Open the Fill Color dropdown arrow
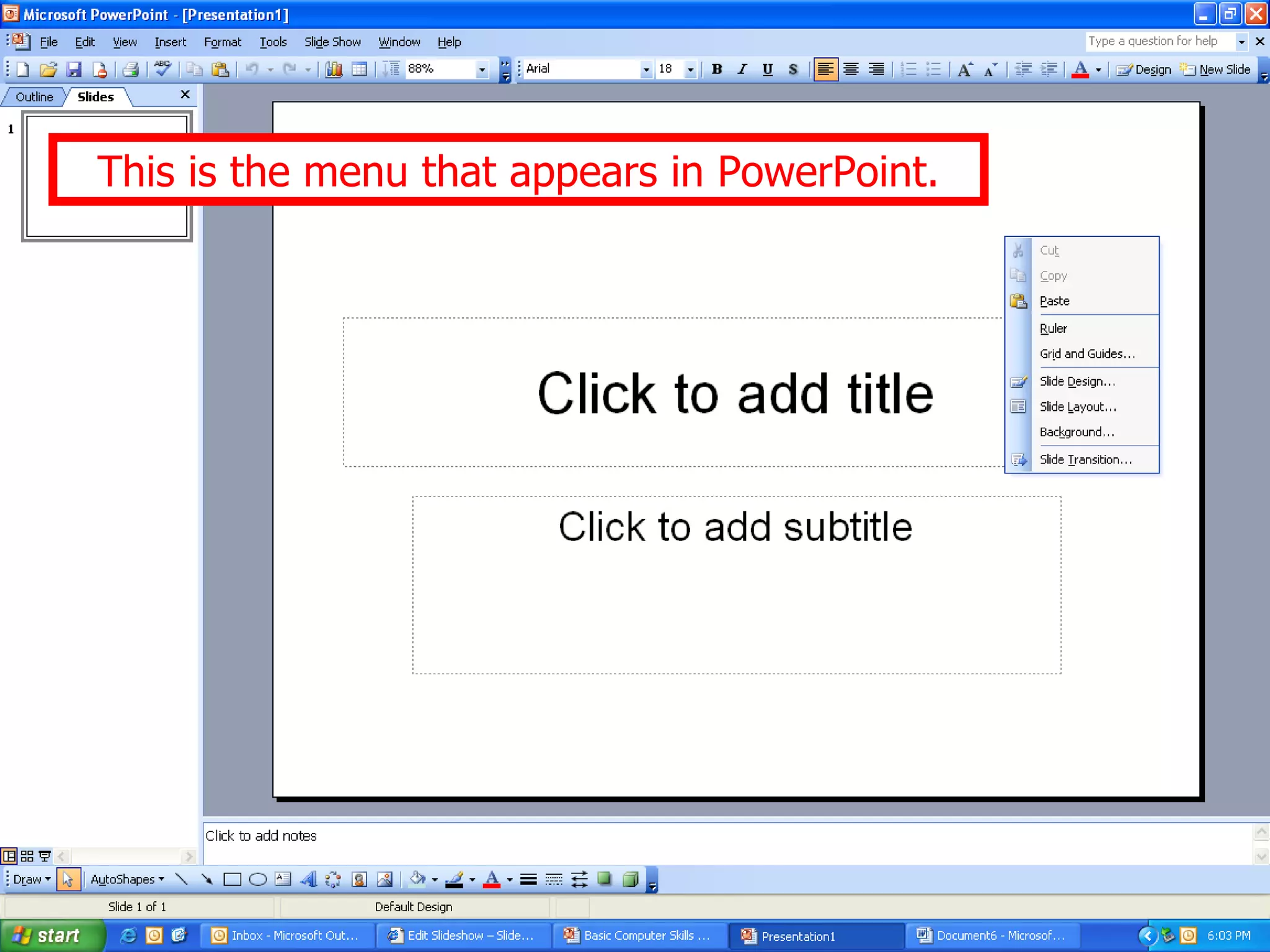The image size is (1270, 952). [434, 879]
